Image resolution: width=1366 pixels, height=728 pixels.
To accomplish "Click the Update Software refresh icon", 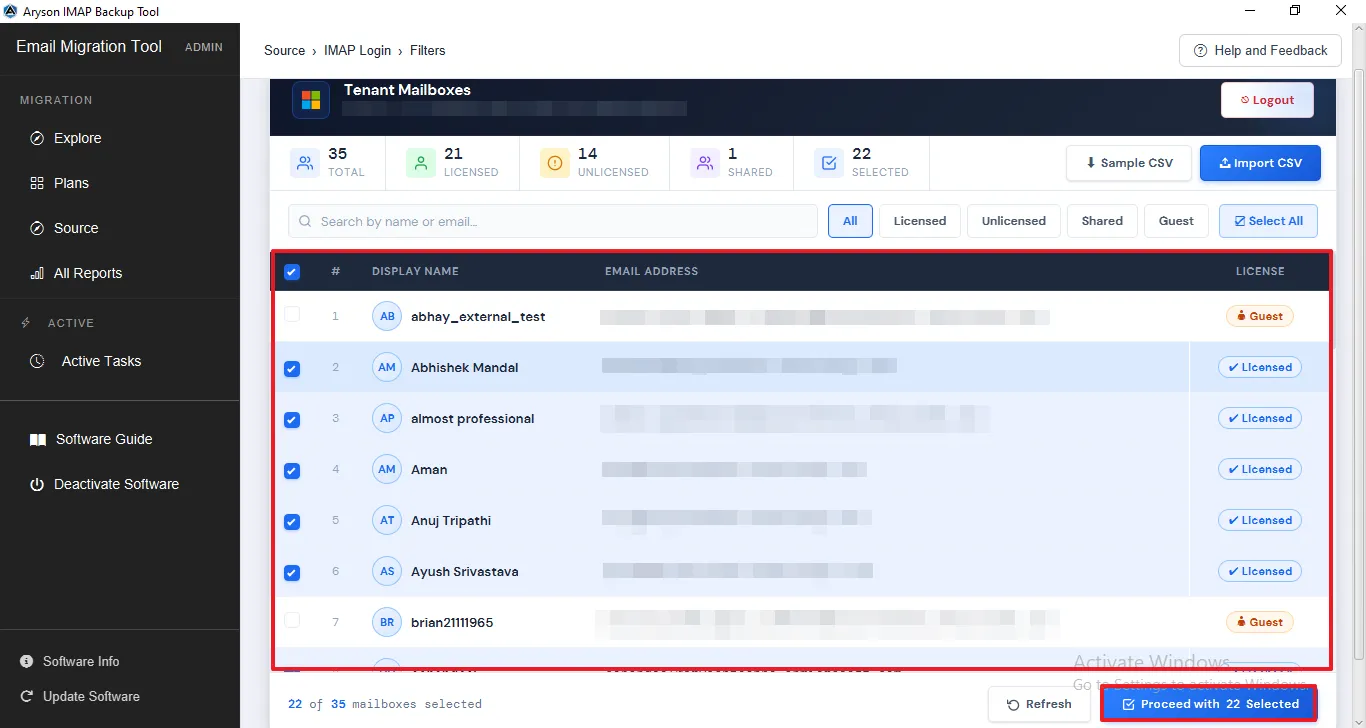I will (26, 696).
